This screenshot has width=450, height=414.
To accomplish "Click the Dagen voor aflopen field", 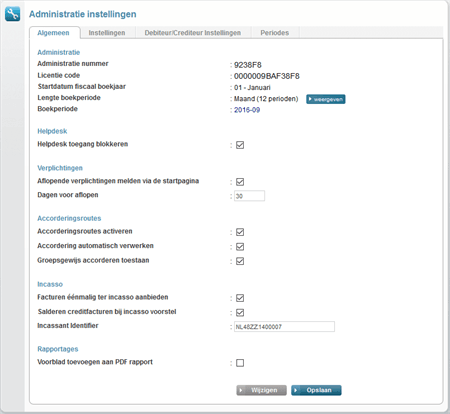I will tap(249, 196).
